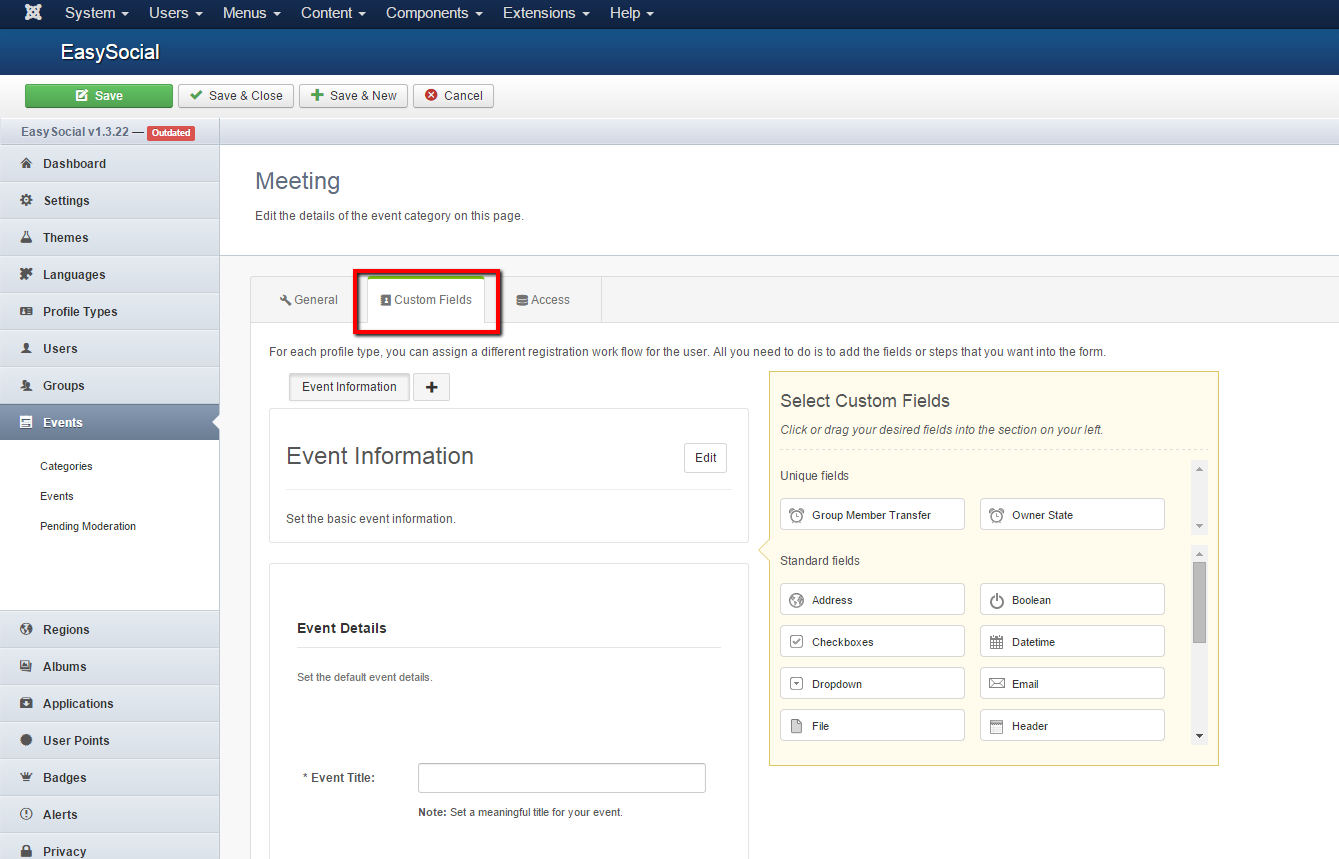Open the Components menu
This screenshot has height=859, width=1339.
pyautogui.click(x=434, y=13)
